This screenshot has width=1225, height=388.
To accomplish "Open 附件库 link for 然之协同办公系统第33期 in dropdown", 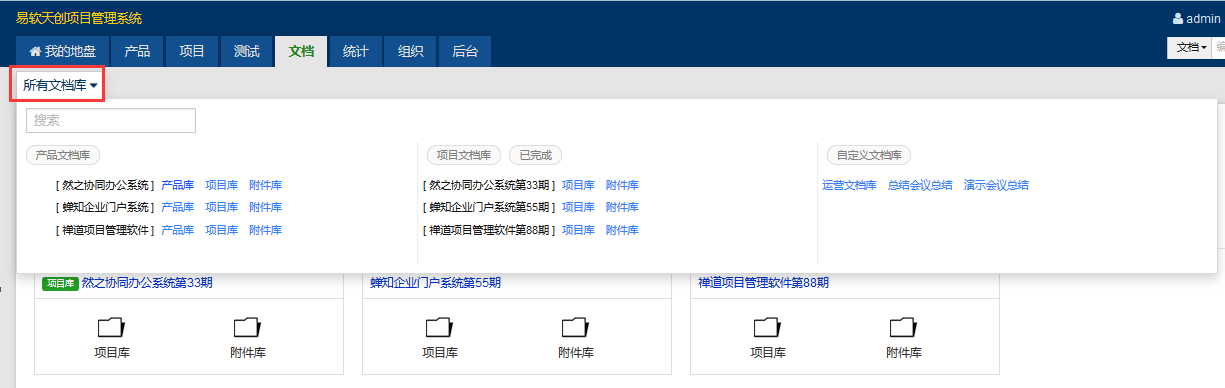I will [x=622, y=185].
